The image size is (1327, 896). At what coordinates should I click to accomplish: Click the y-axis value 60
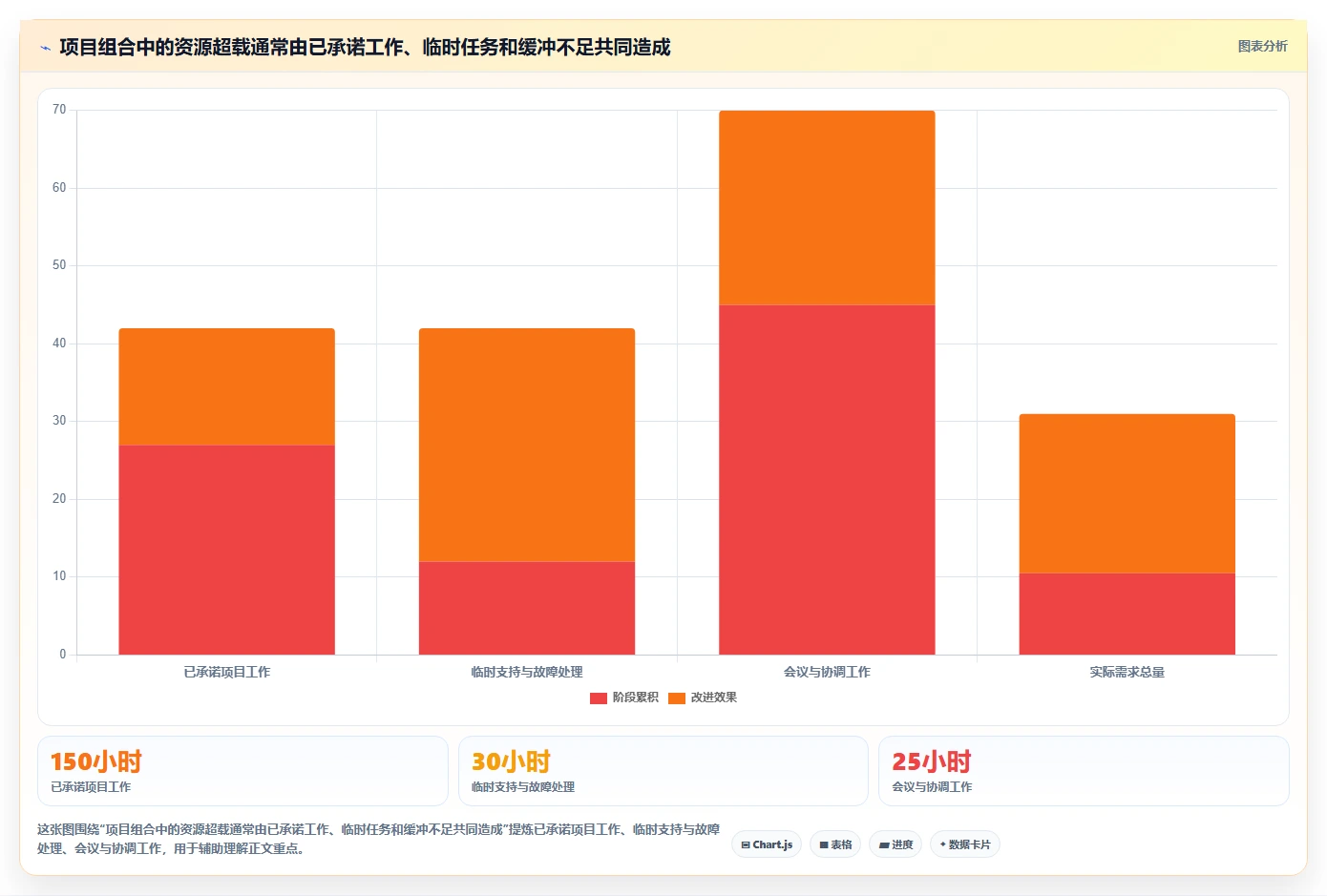59,188
